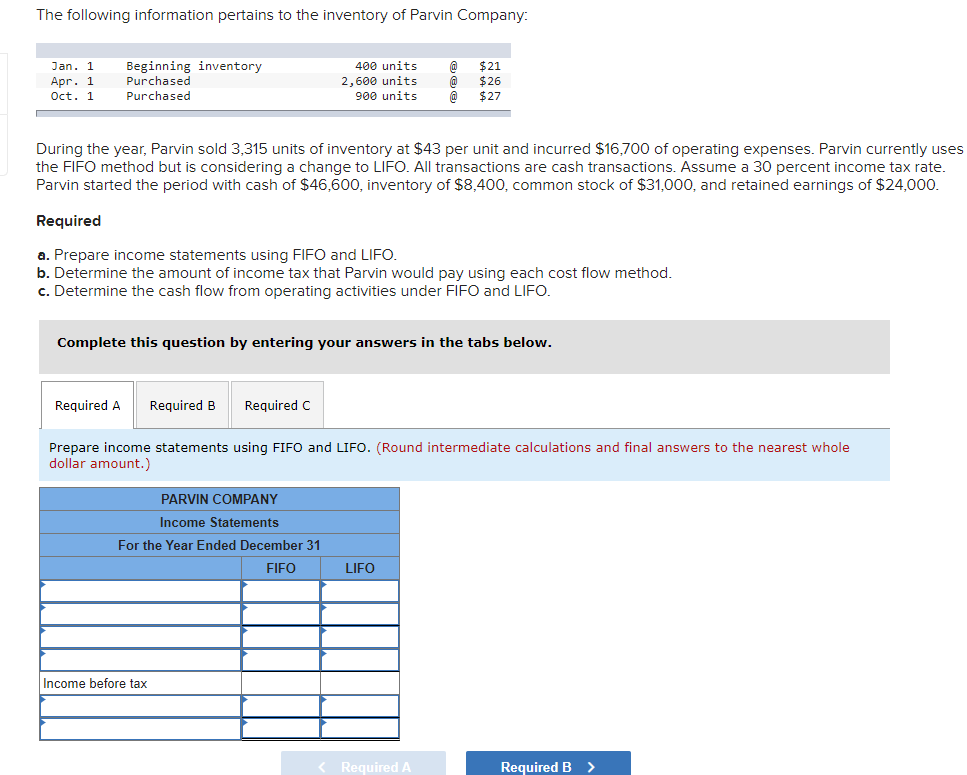The height and width of the screenshot is (775, 967).
Task: Open the last row's label dropdown in the income statement
Action: (141, 729)
